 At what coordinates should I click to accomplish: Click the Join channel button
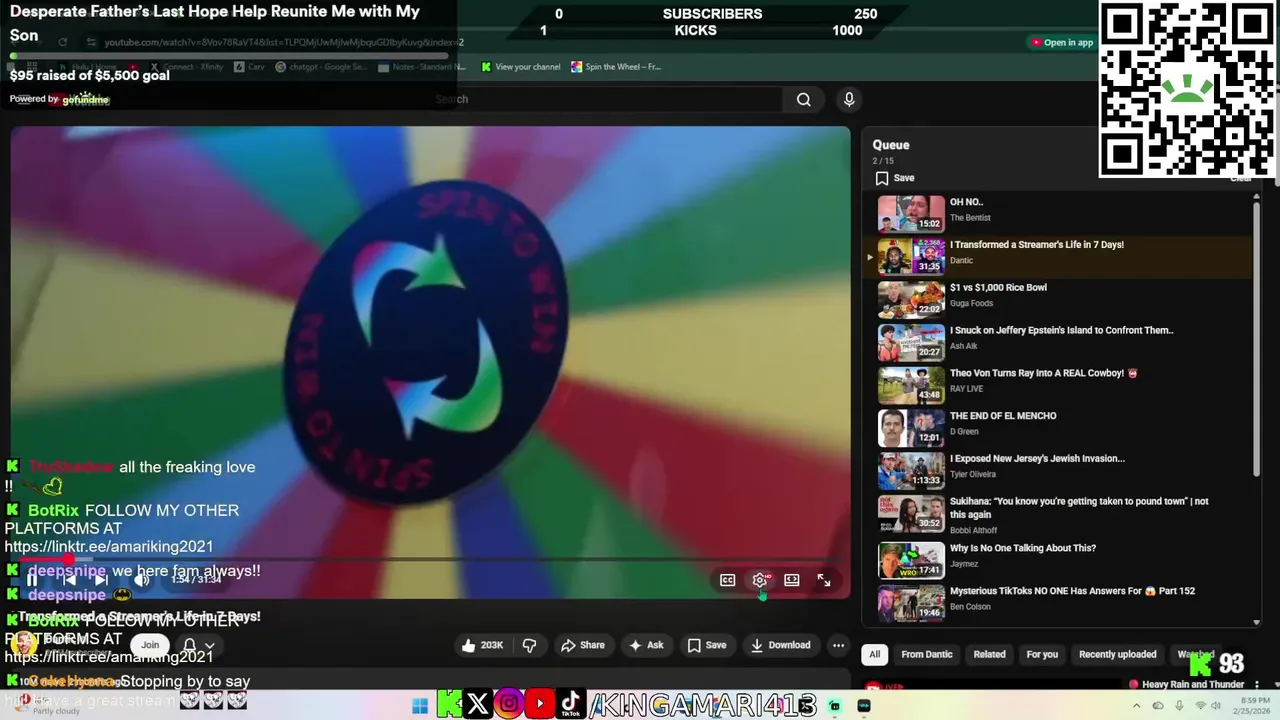point(150,645)
